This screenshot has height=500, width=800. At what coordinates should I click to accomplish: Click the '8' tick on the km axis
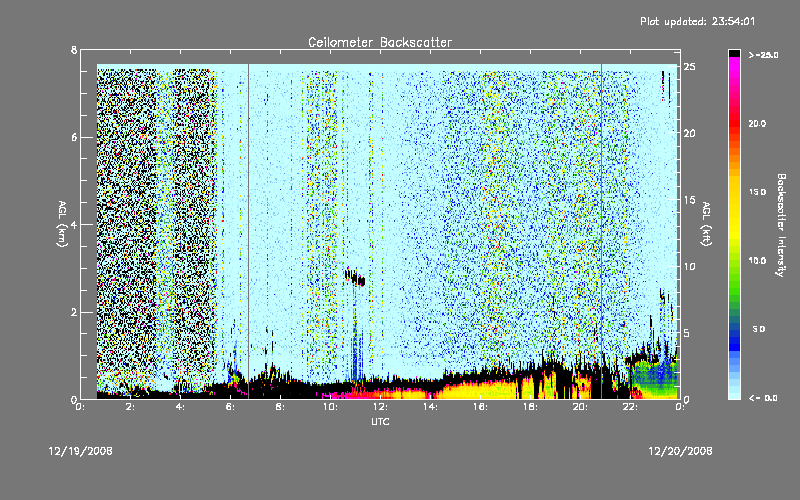(x=74, y=50)
